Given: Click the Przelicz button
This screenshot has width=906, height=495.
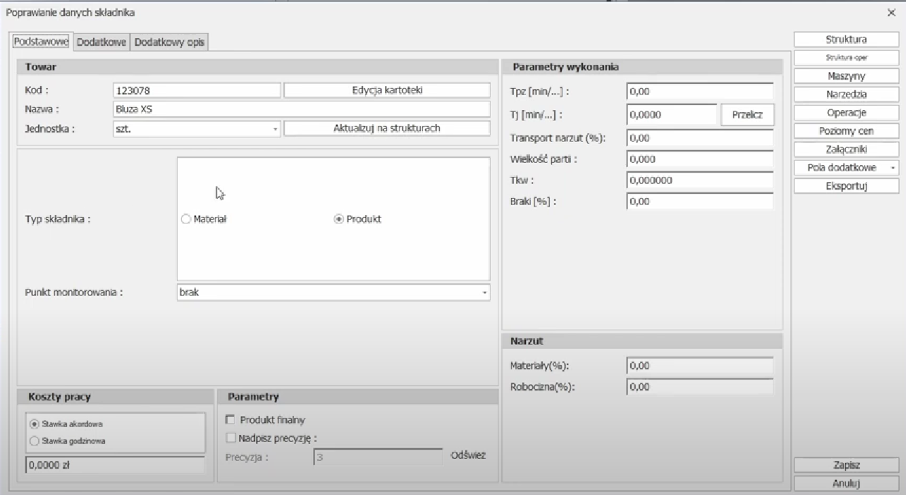Looking at the screenshot, I should click(745, 115).
